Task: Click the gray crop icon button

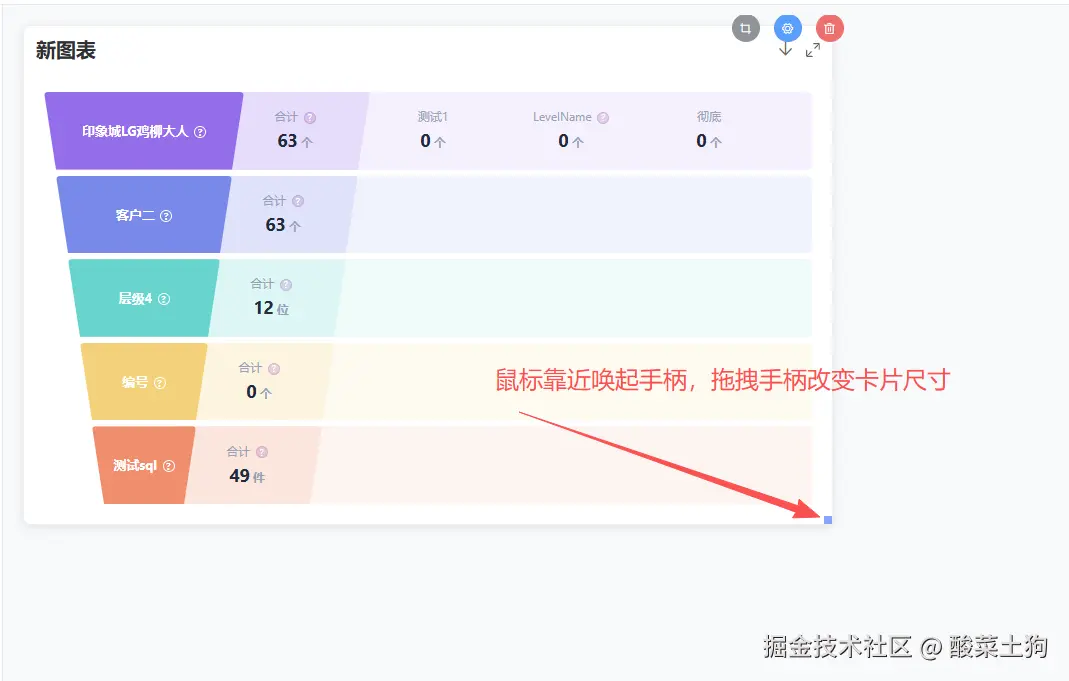Action: [745, 29]
